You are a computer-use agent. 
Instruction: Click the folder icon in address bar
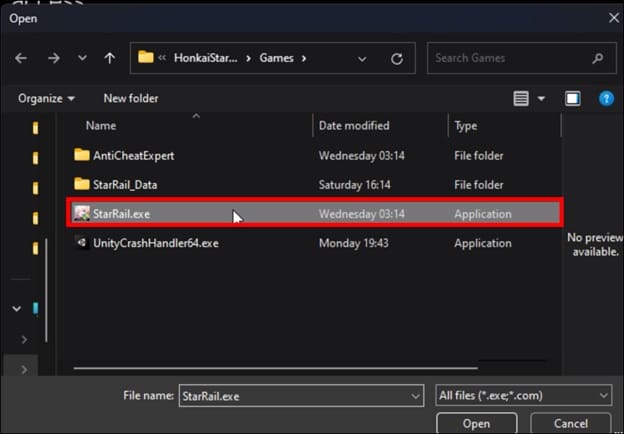click(146, 58)
